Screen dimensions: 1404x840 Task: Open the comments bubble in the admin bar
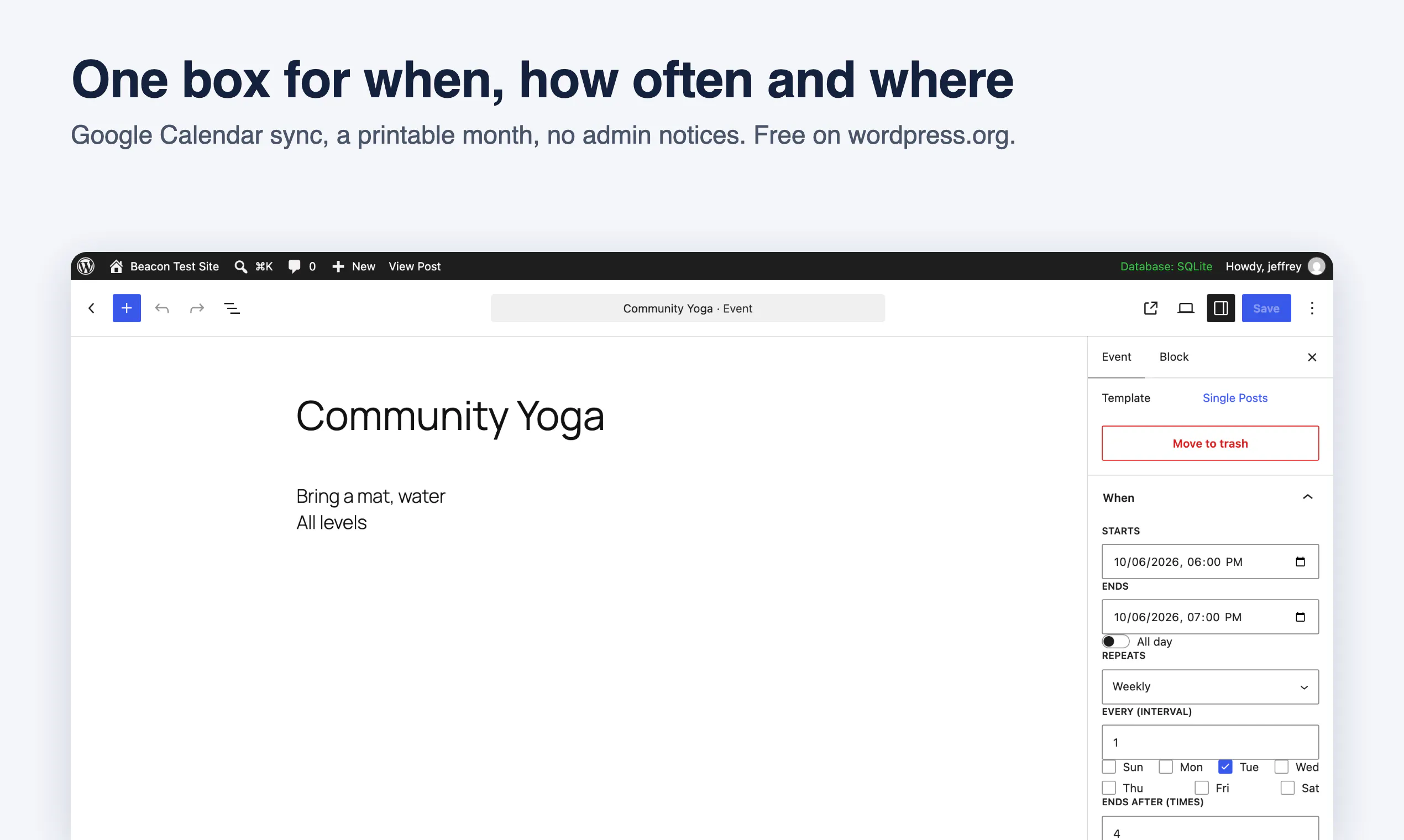click(295, 266)
